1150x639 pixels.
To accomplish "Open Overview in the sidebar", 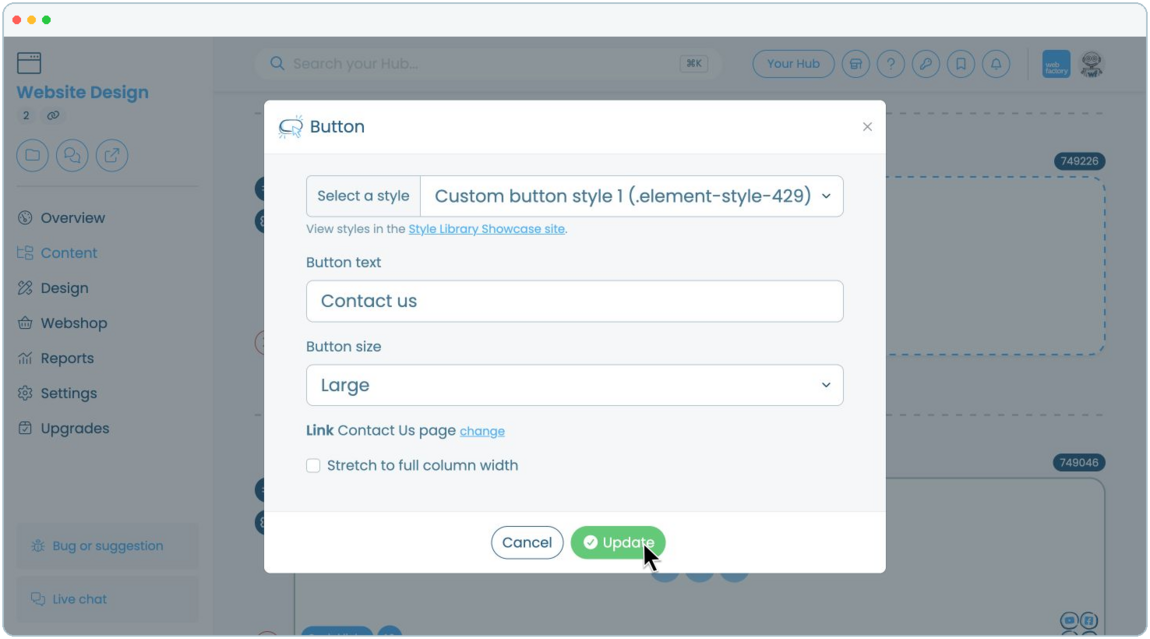I will coord(73,218).
